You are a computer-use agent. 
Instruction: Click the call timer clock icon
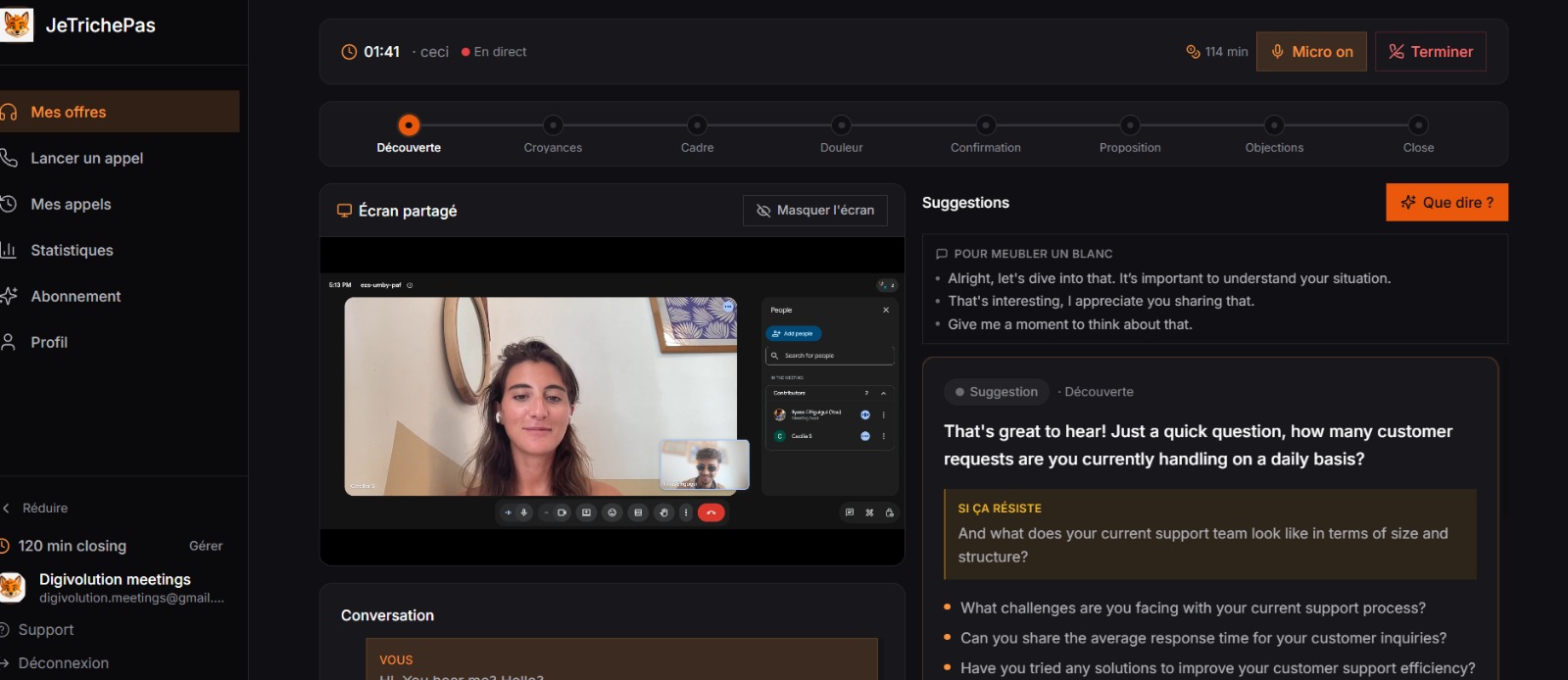(349, 52)
